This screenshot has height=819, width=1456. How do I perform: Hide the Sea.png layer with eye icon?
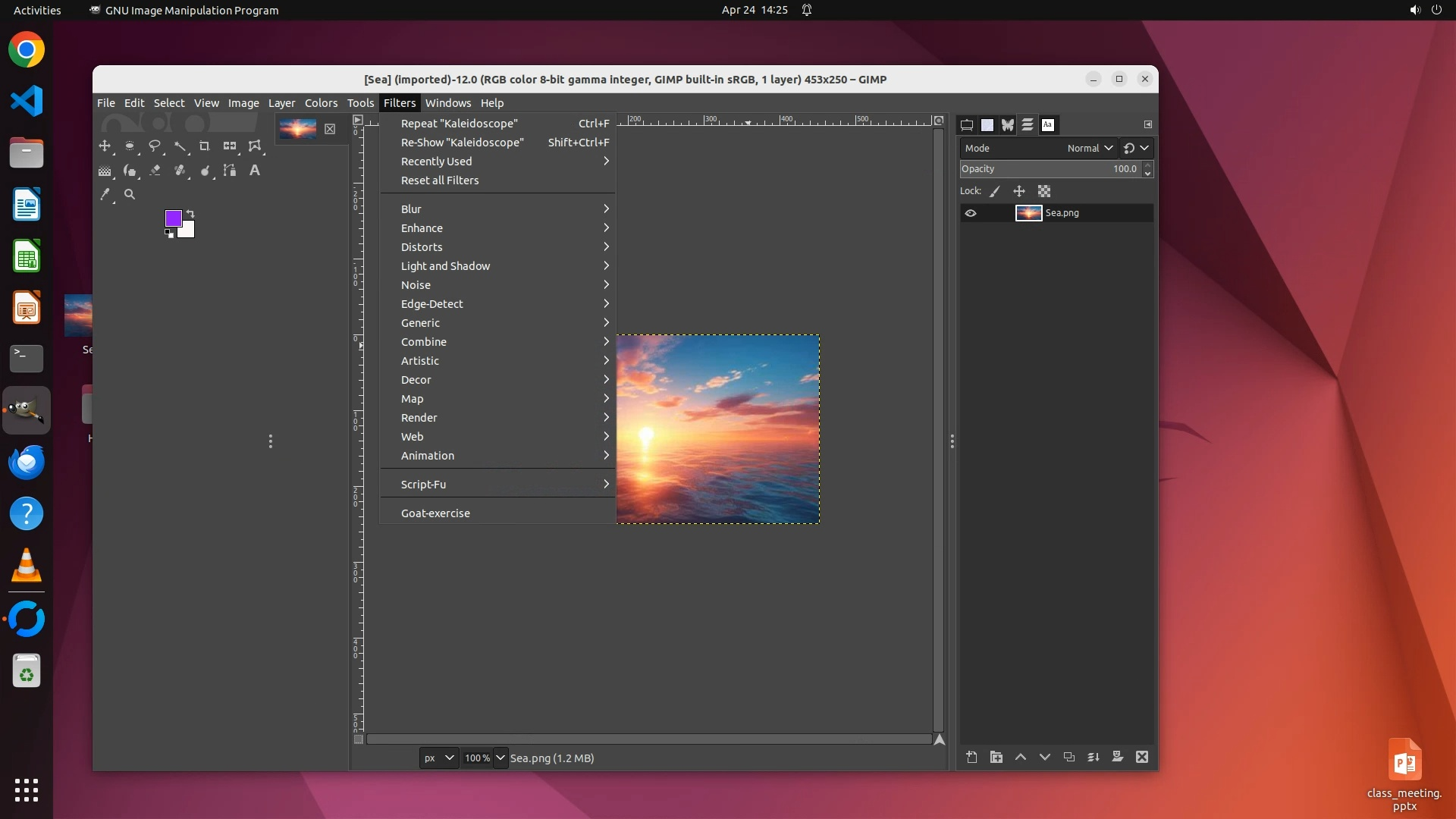[x=971, y=213]
